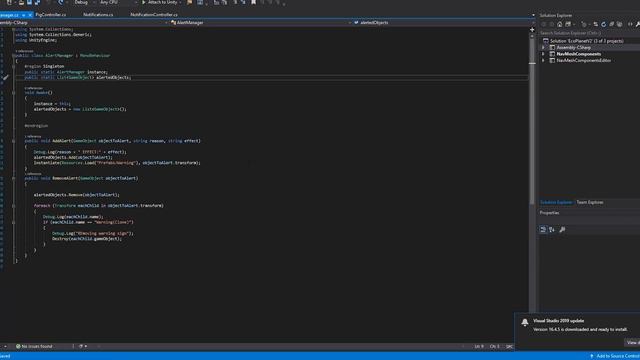Open Solution Explorer Properties wrench icon
The width and height of the screenshot is (640, 360).
(637, 24)
